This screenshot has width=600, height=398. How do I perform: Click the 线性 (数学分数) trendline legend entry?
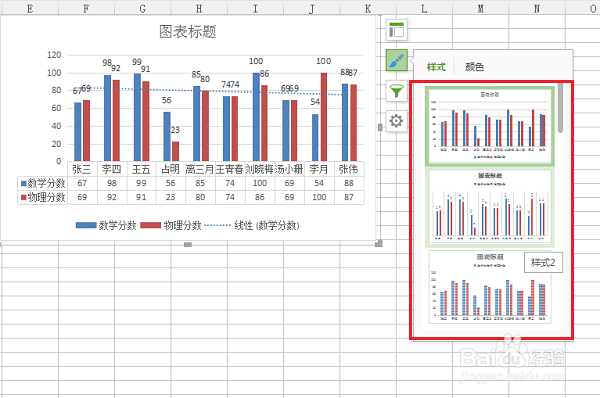pyautogui.click(x=252, y=225)
